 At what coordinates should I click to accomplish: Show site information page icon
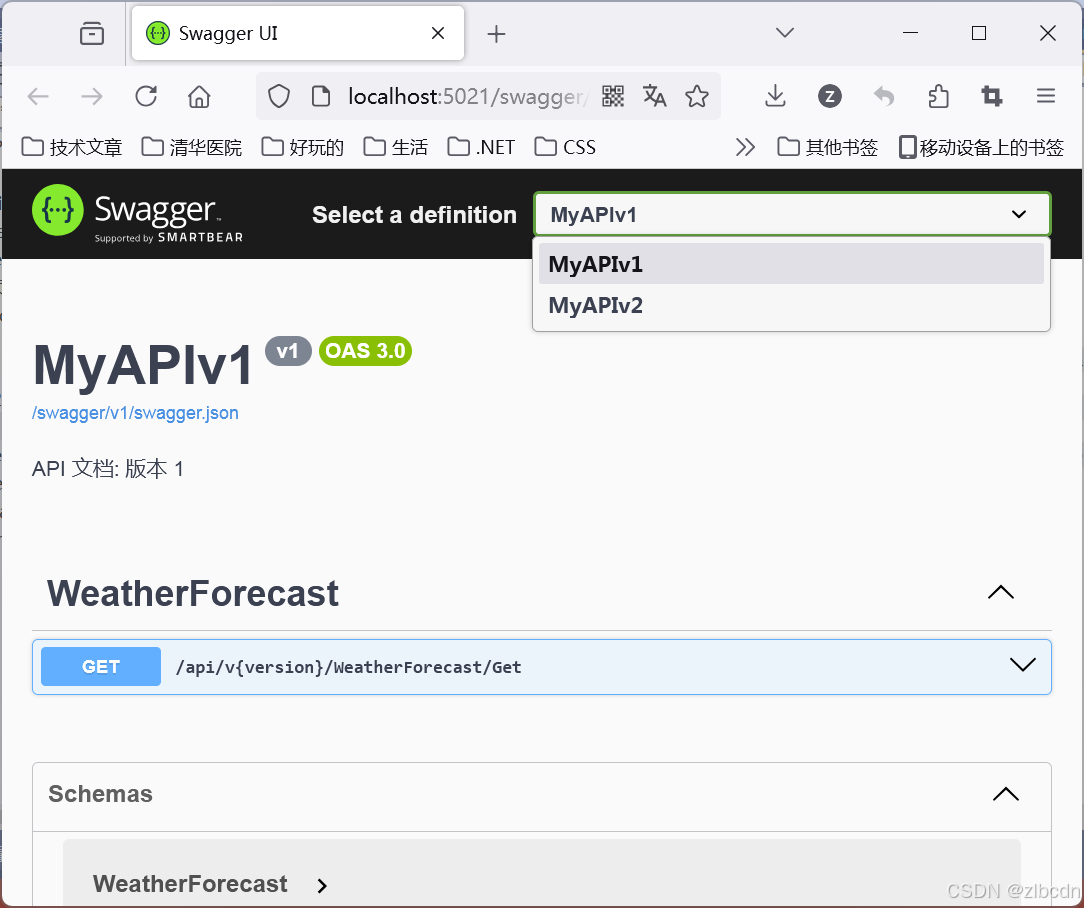click(321, 96)
